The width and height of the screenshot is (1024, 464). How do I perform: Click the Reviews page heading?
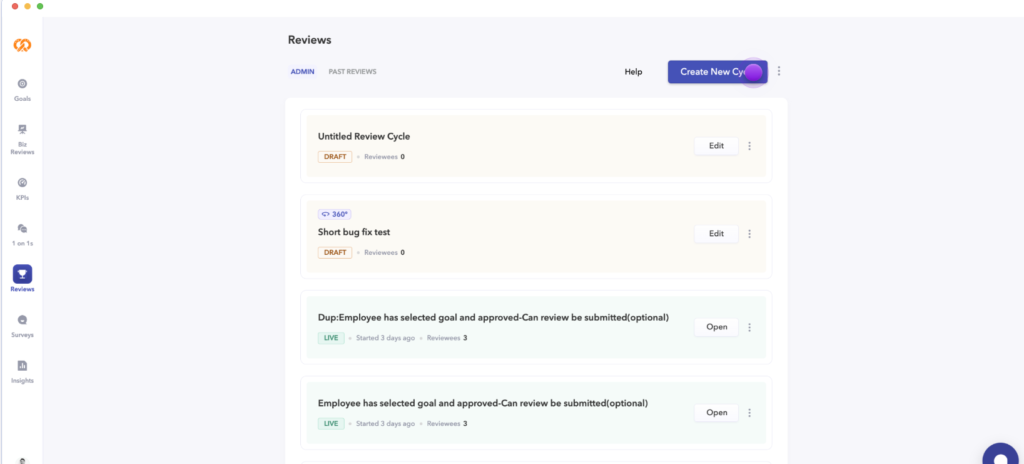point(310,40)
